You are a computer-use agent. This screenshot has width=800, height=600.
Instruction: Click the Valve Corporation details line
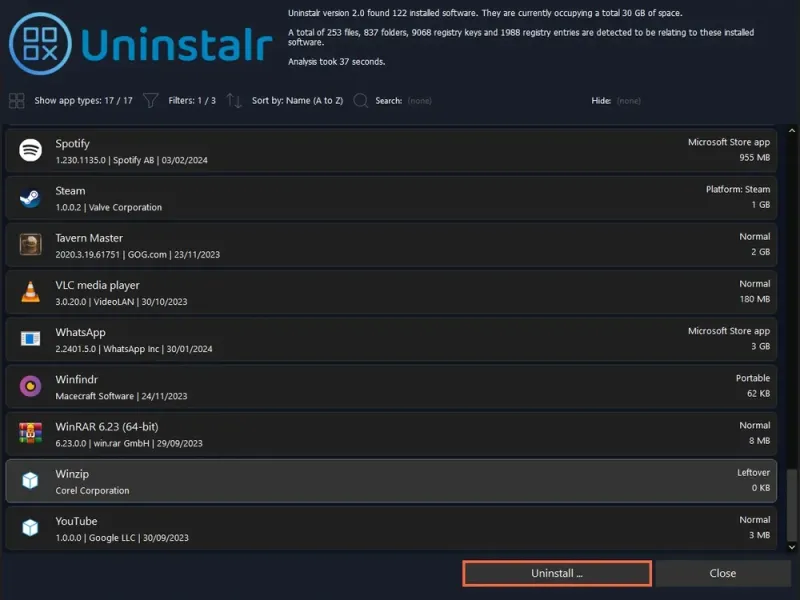pos(109,208)
